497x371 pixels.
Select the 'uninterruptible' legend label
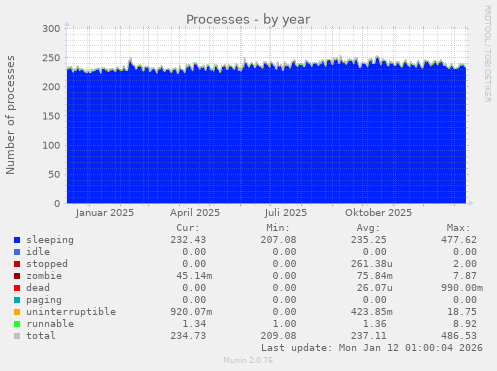[x=71, y=312]
